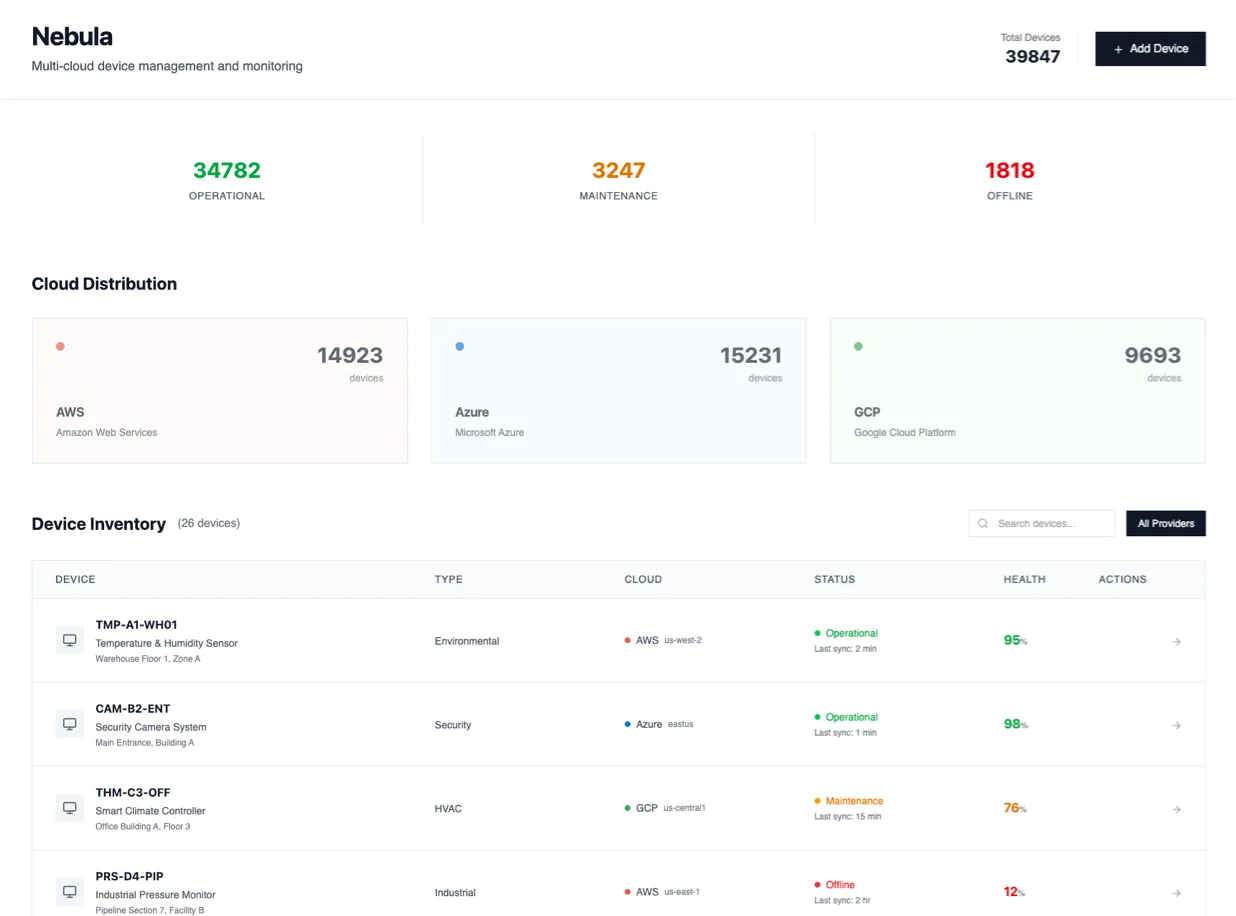This screenshot has width=1236, height=916.
Task: Click the Total Devices 39847 counter
Action: point(1031,49)
